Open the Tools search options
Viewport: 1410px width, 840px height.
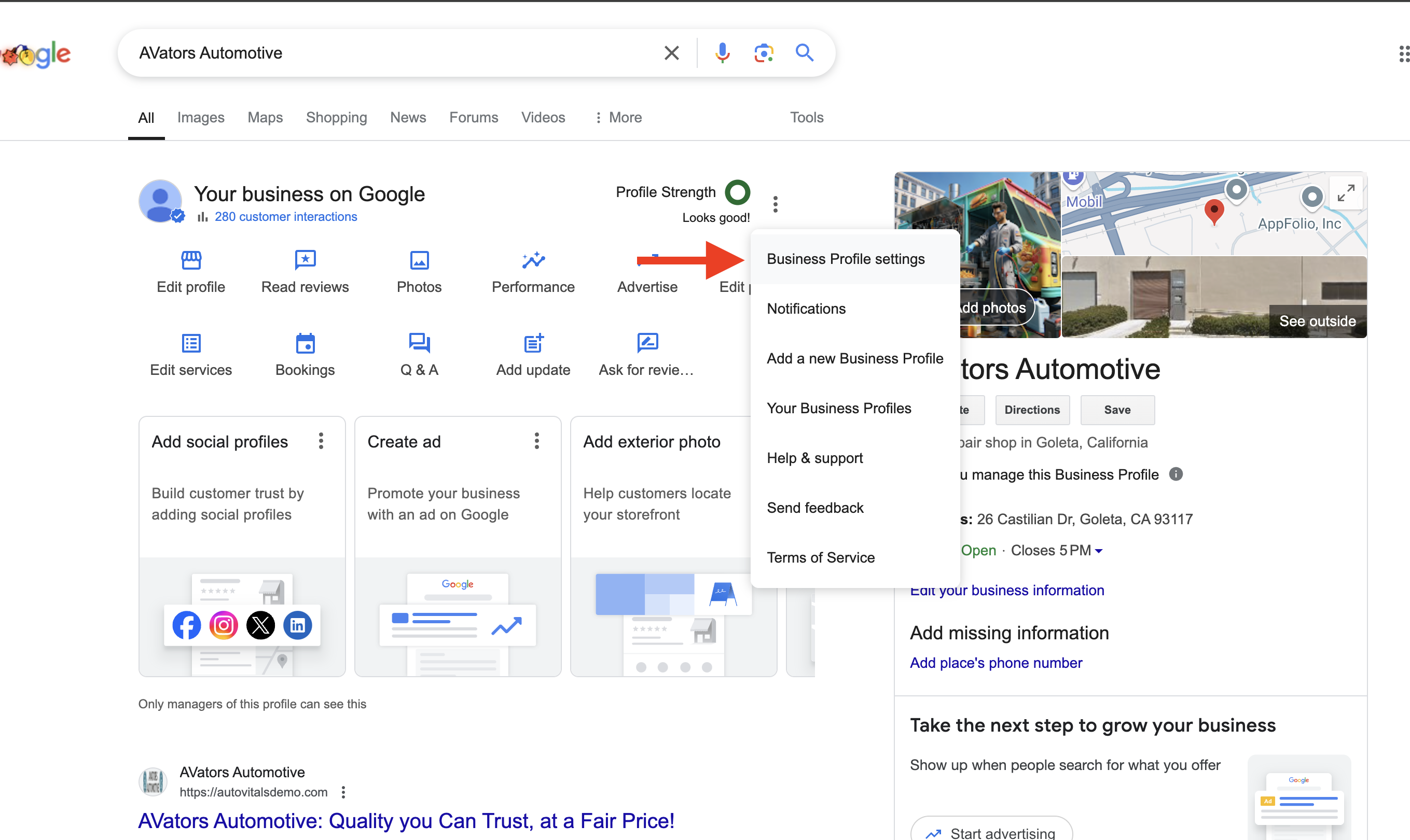point(806,117)
